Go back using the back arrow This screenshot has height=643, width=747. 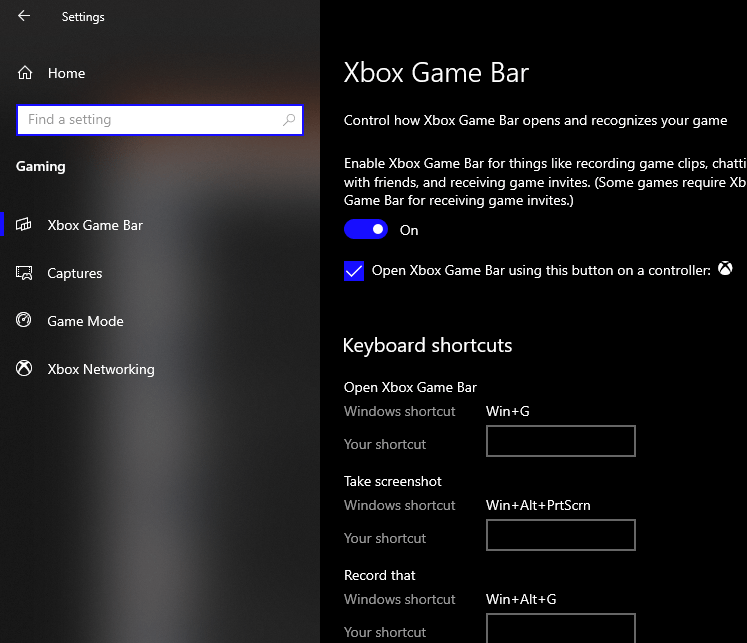tap(24, 16)
